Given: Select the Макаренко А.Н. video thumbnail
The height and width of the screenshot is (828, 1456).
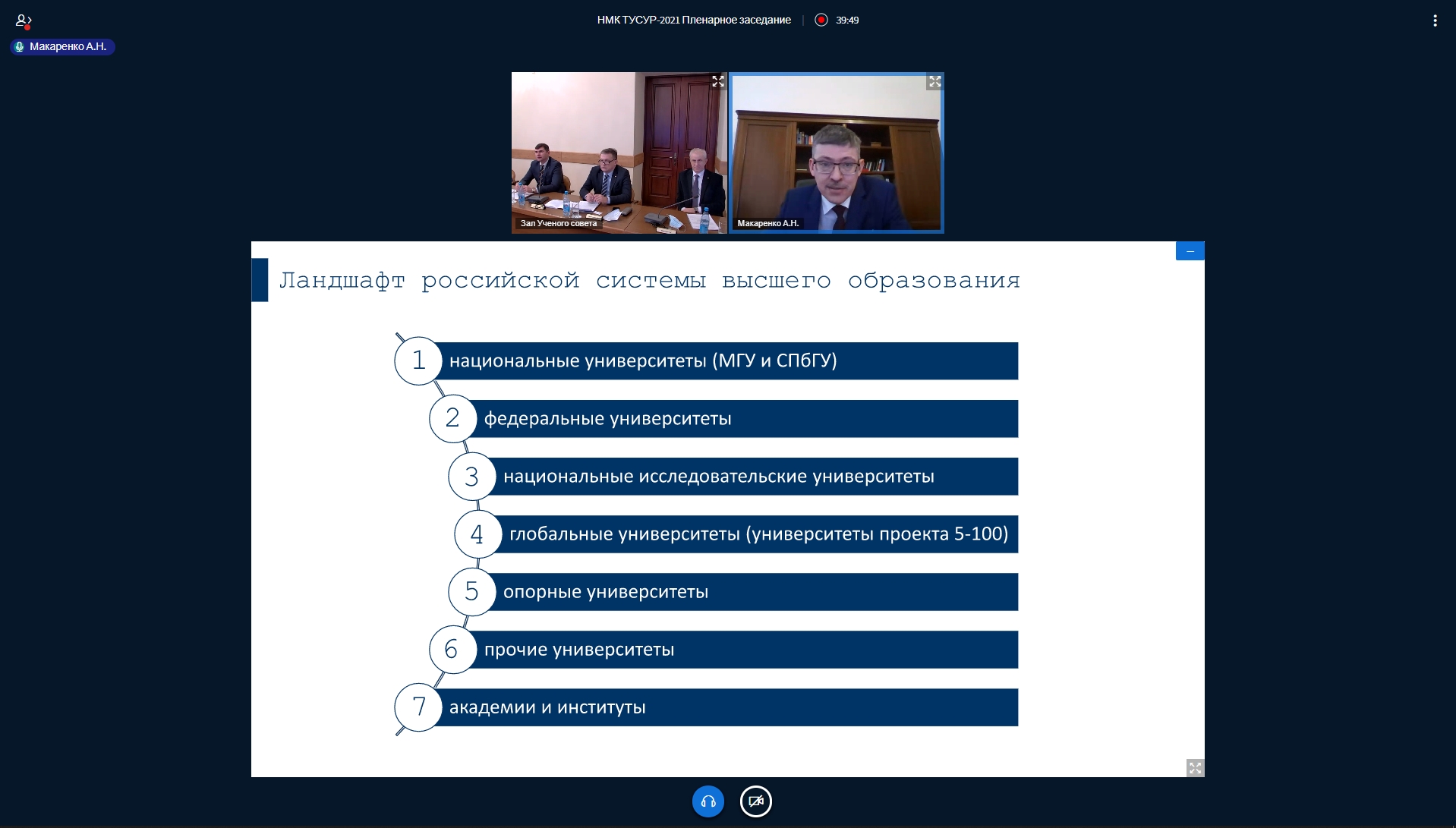Looking at the screenshot, I should point(836,152).
